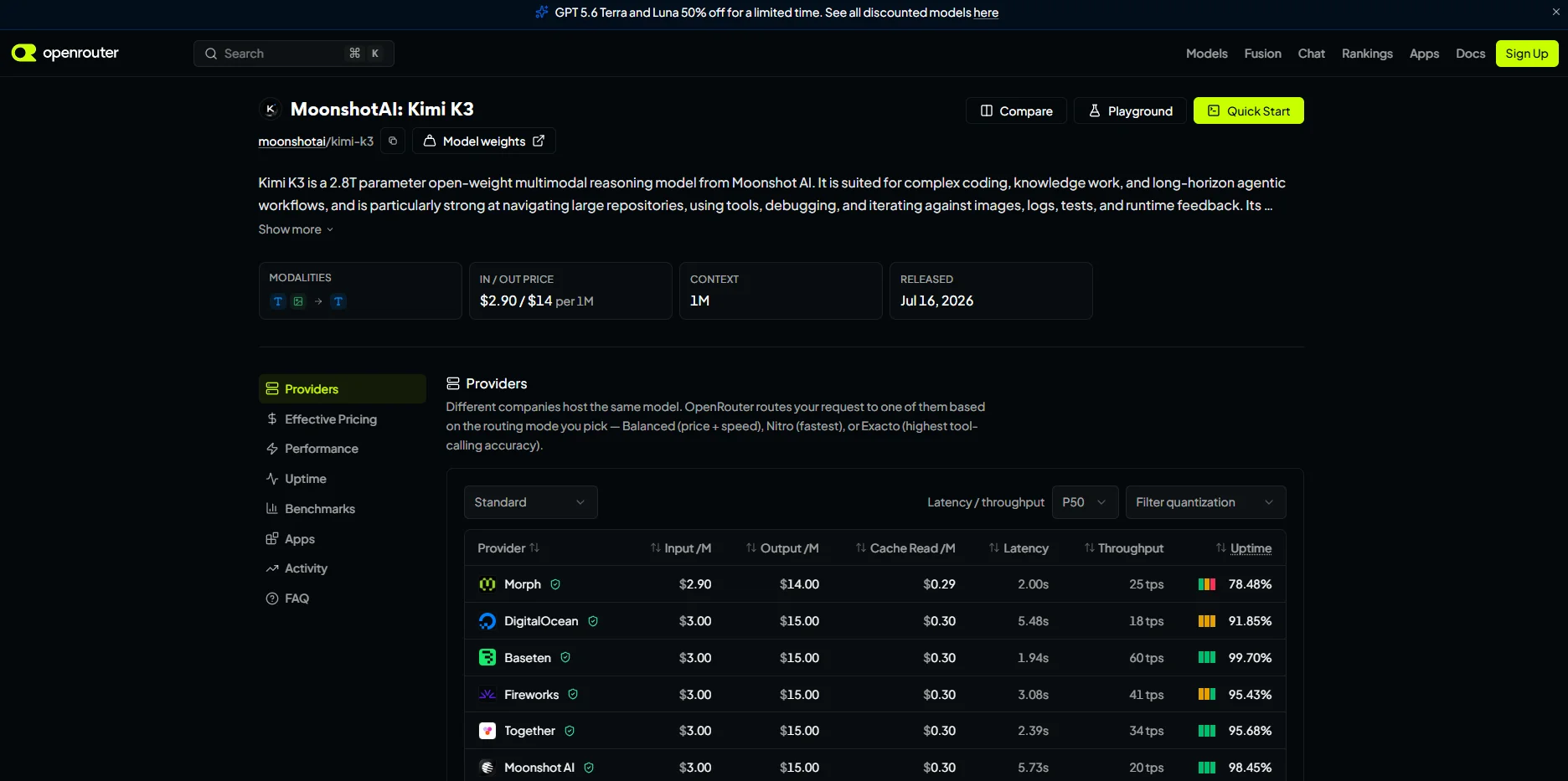This screenshot has width=1568, height=781.
Task: Click the DigitalOcean provider logo
Action: pyautogui.click(x=487, y=621)
